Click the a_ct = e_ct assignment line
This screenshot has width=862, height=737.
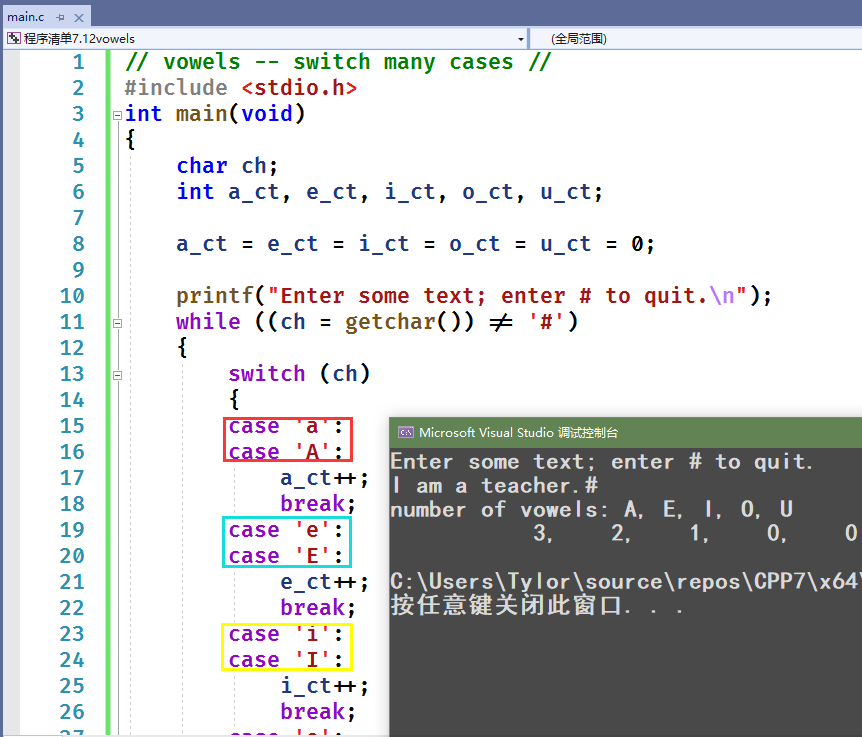tap(415, 244)
